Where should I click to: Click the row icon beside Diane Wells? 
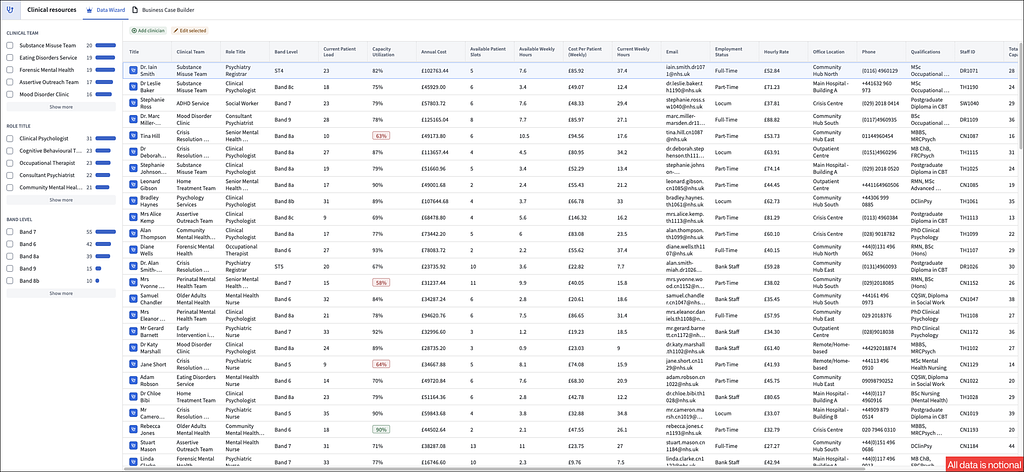pos(133,250)
